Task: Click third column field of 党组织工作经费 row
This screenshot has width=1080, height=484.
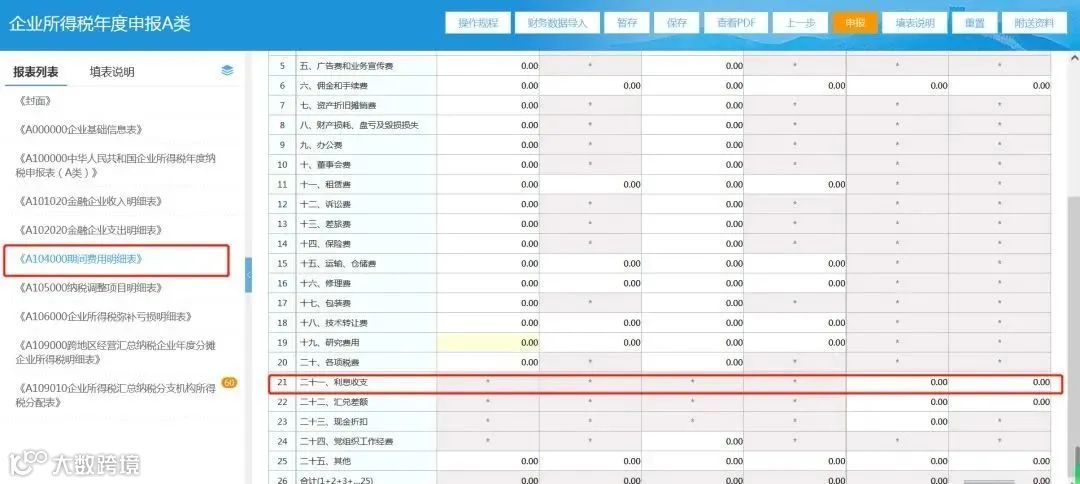Action: [692, 441]
